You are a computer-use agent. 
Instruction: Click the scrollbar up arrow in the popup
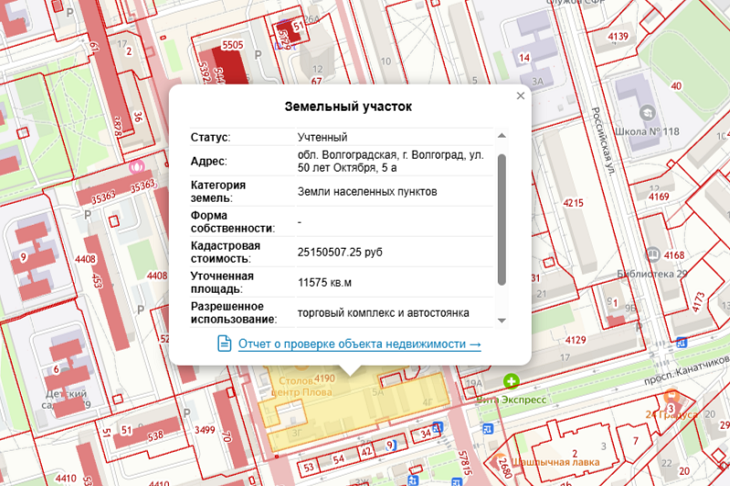501,136
